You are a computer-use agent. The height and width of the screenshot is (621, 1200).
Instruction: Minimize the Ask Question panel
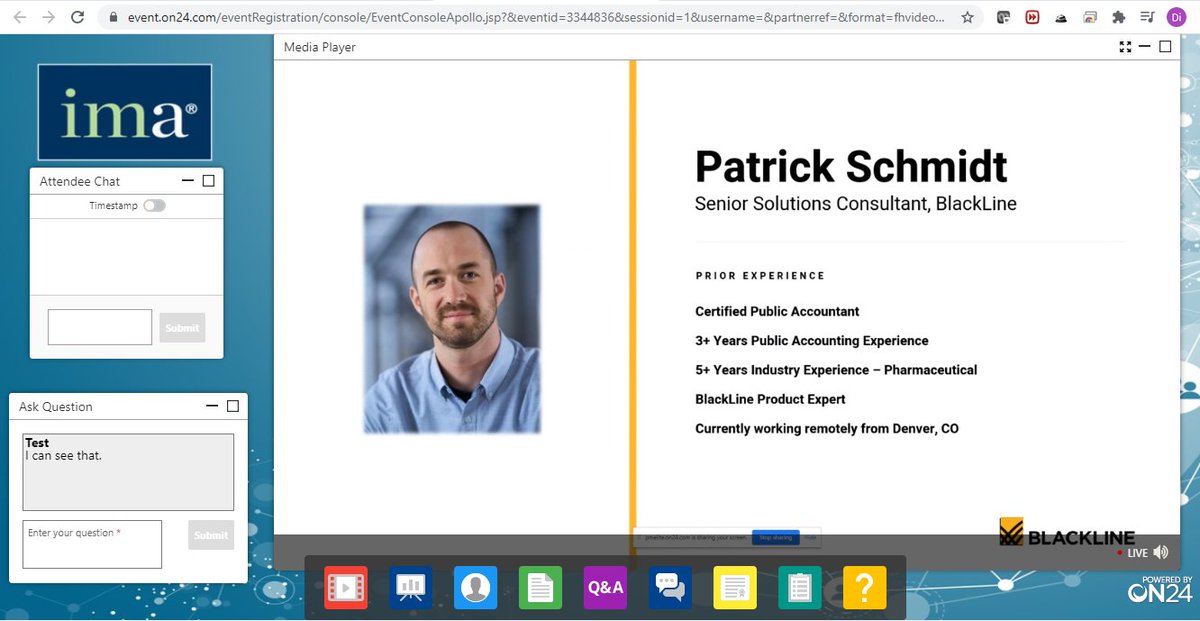[212, 406]
